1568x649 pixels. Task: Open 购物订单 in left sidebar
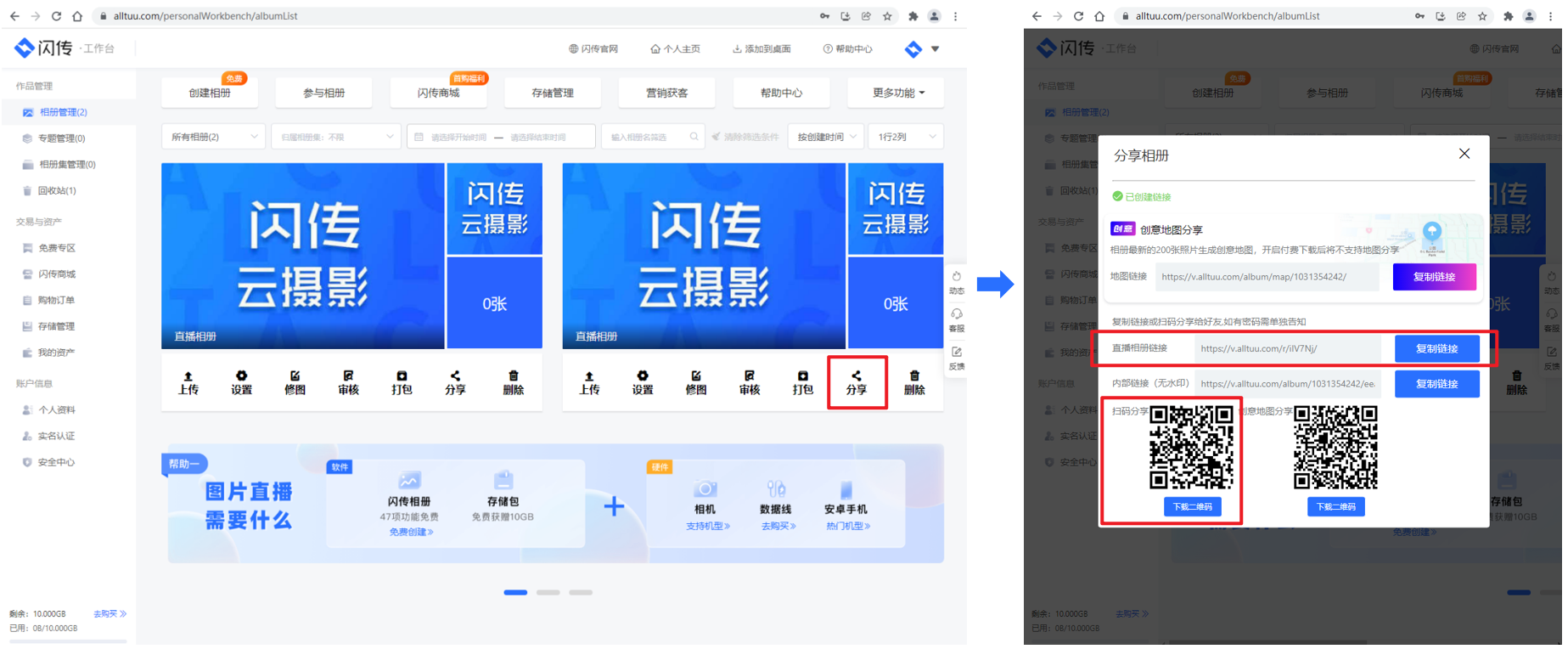coord(56,300)
